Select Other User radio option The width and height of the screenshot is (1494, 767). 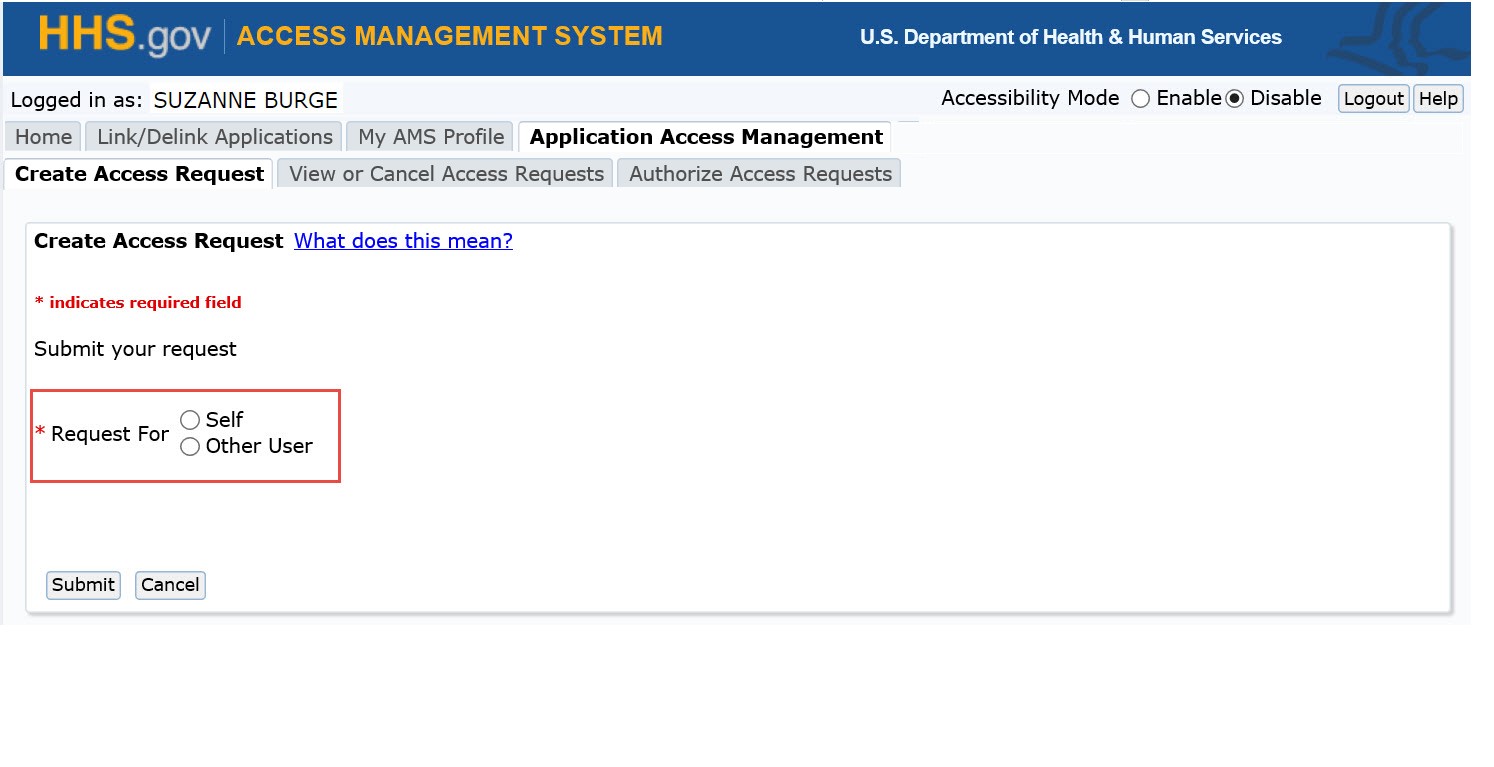point(190,447)
